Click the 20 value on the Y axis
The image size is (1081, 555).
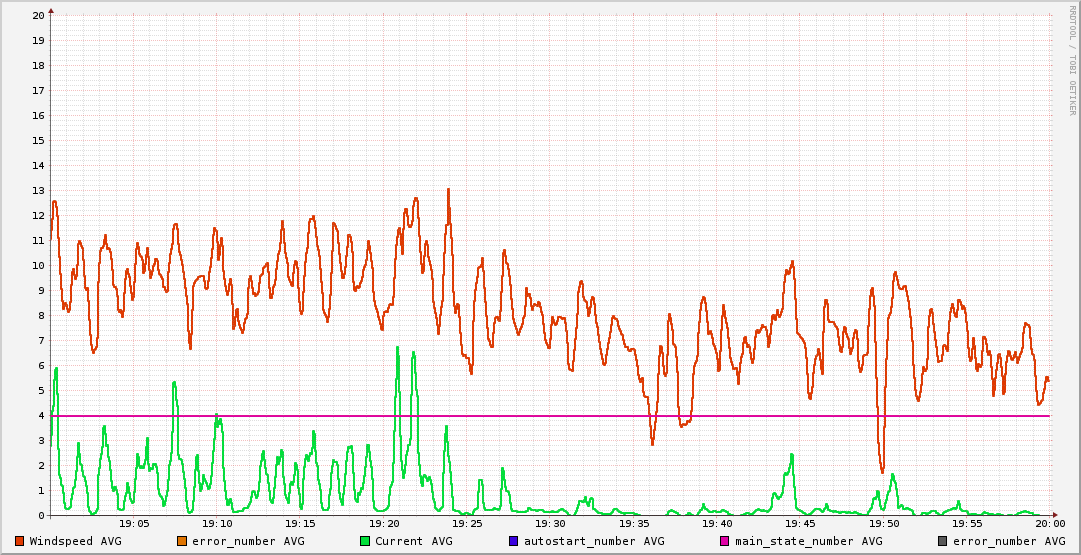point(38,16)
